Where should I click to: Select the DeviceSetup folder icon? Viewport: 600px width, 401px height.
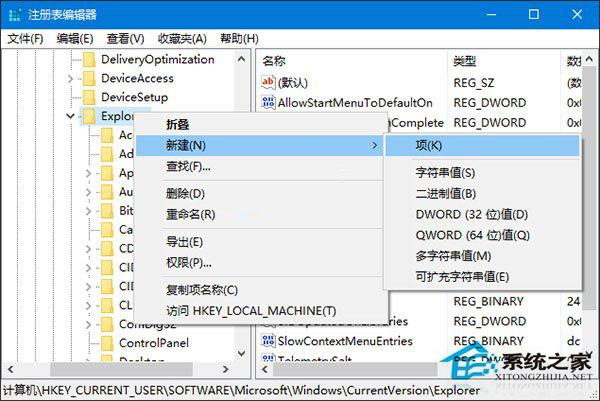pos(89,97)
